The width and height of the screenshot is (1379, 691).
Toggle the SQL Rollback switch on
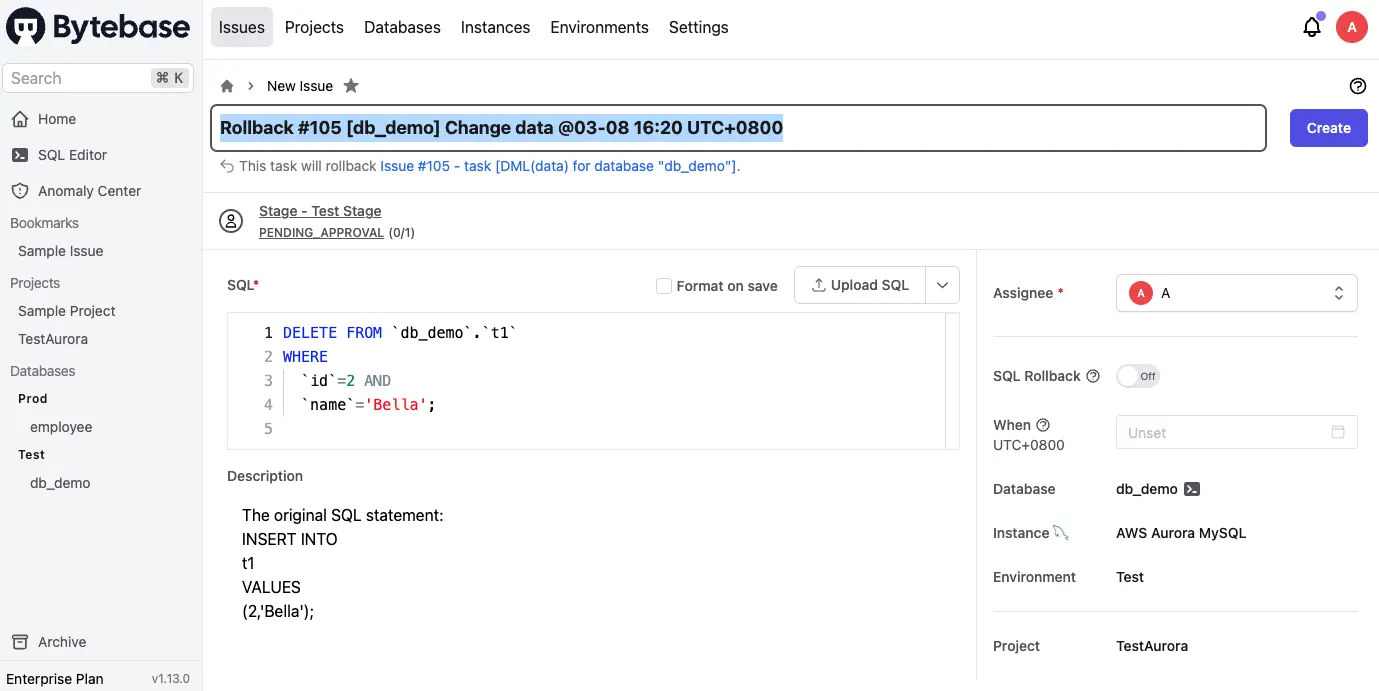pos(1138,376)
